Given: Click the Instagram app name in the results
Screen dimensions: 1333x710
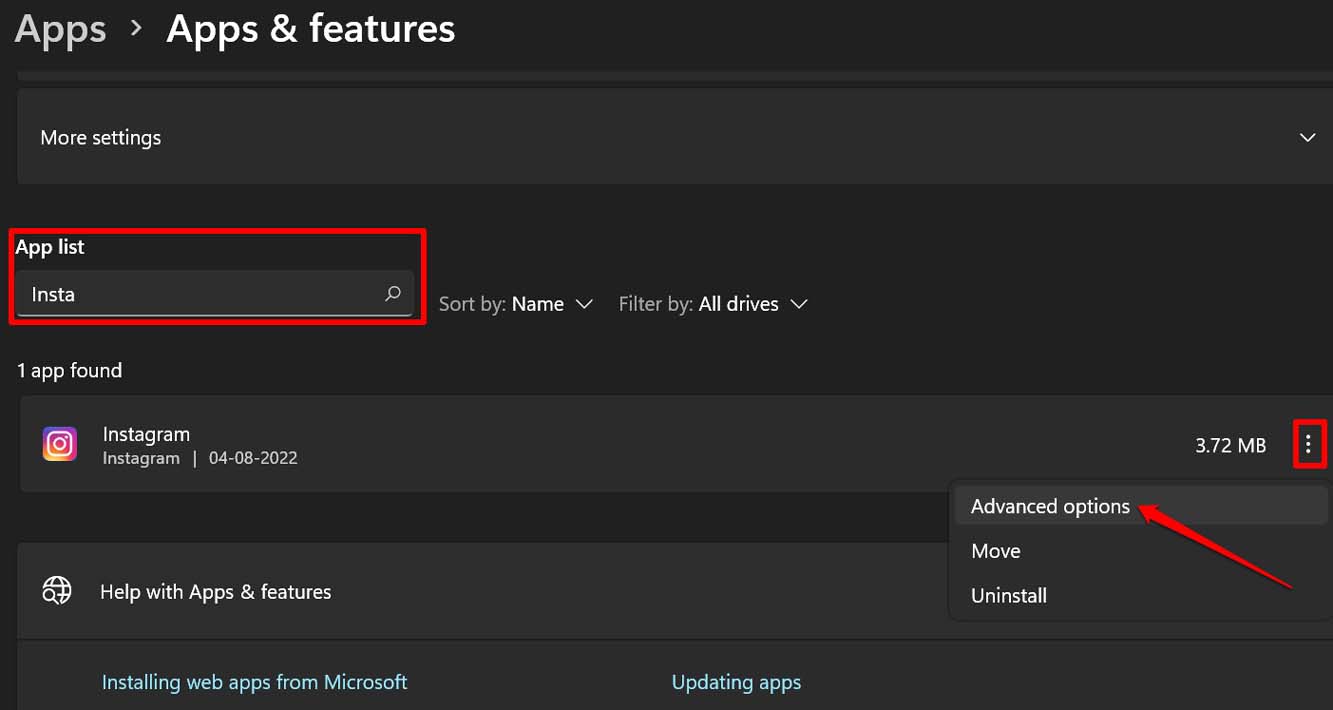Looking at the screenshot, I should [x=146, y=434].
